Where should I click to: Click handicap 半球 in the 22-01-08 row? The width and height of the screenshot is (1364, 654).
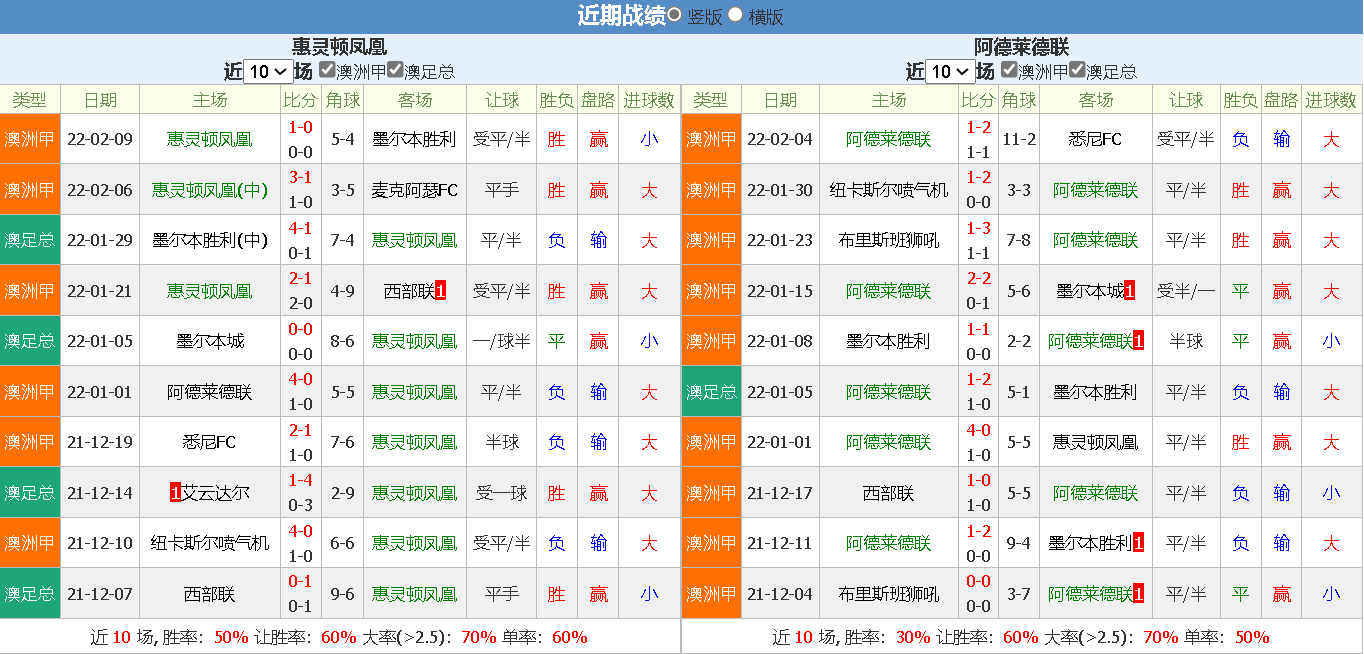click(x=1186, y=341)
